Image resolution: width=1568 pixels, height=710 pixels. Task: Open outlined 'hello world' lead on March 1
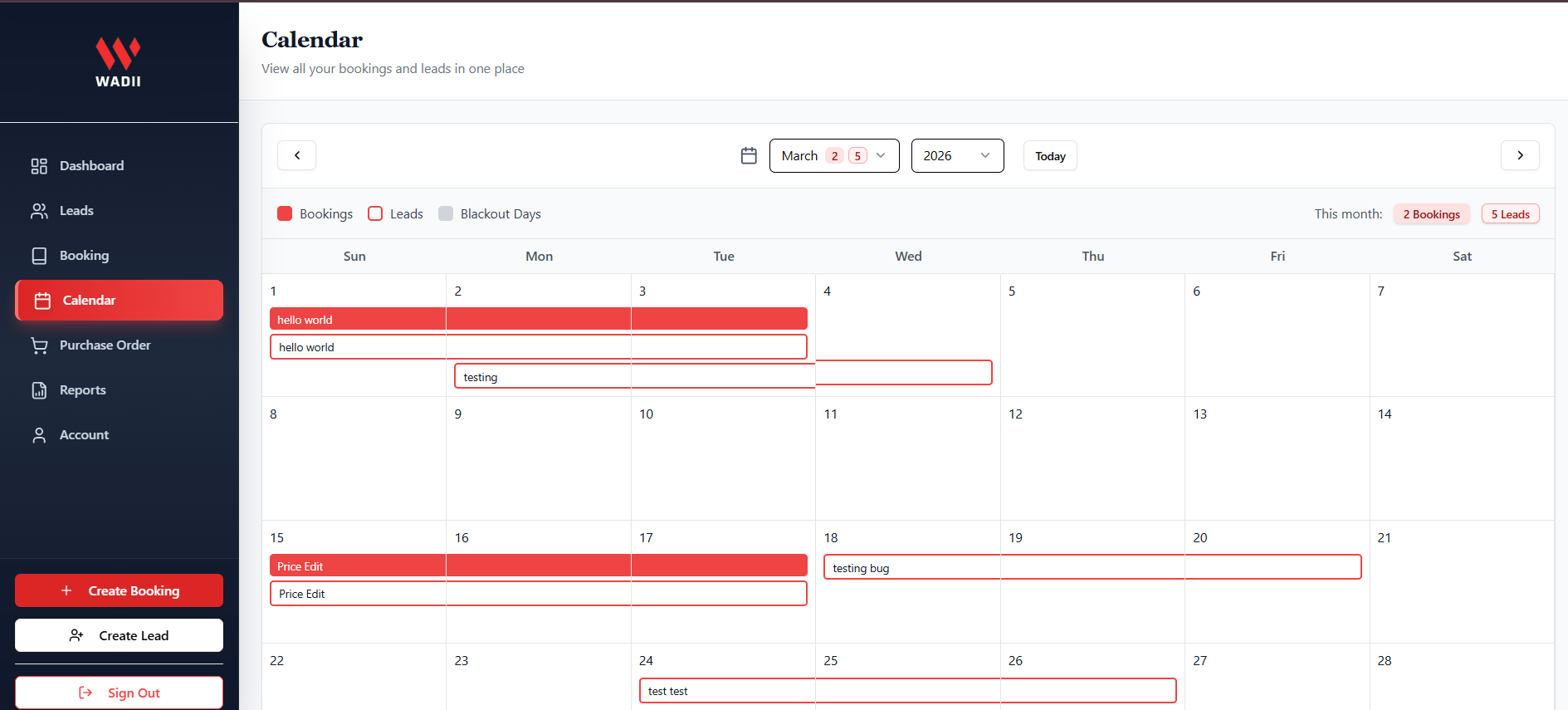(539, 347)
